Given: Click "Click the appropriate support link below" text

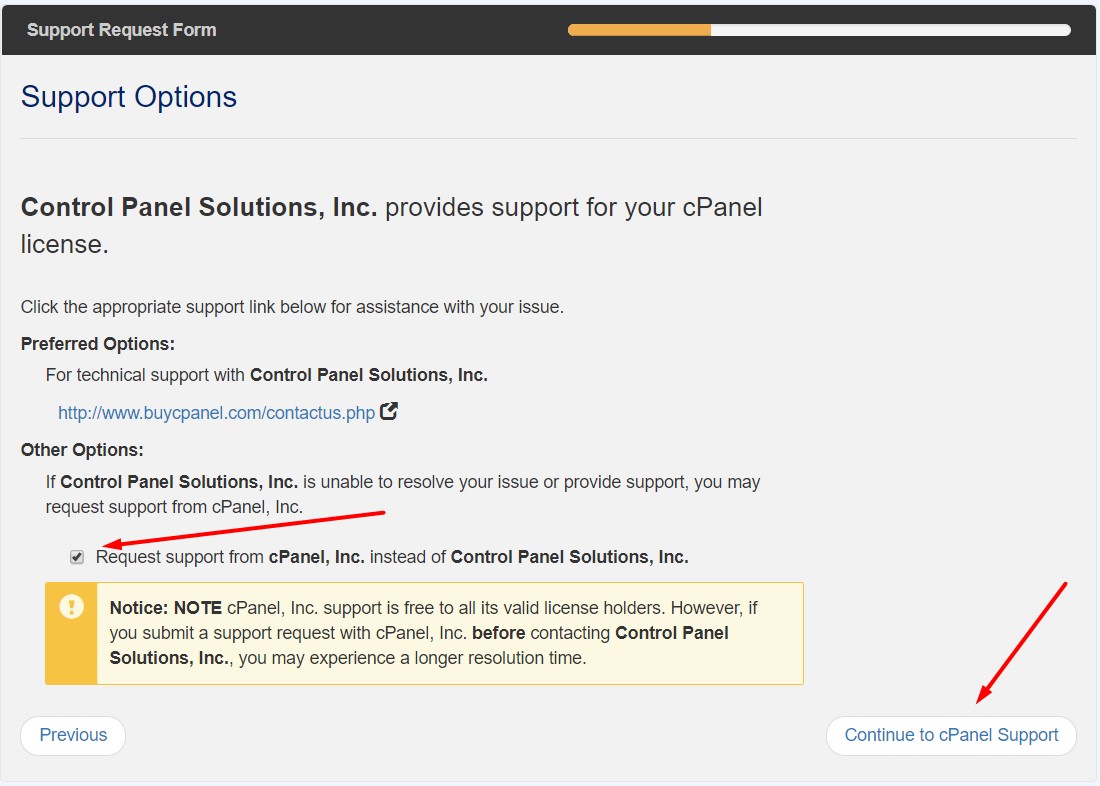Looking at the screenshot, I should pos(292,307).
